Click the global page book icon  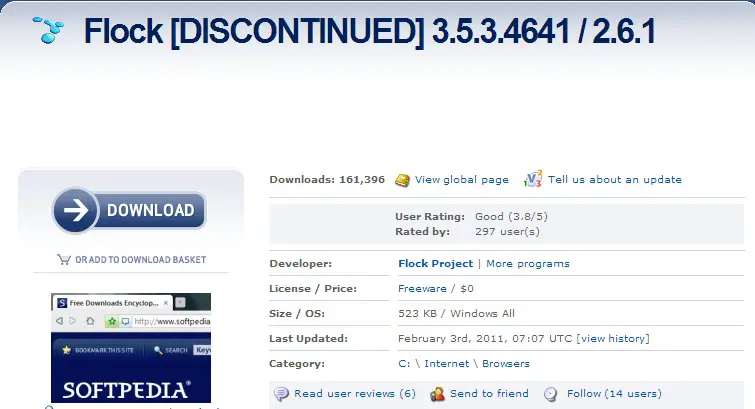click(x=402, y=180)
